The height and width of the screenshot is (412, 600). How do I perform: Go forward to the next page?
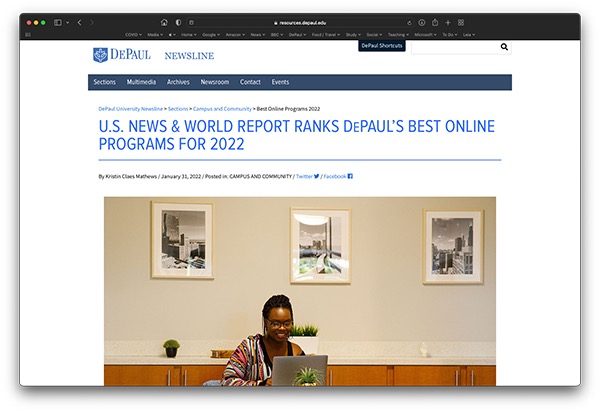92,23
